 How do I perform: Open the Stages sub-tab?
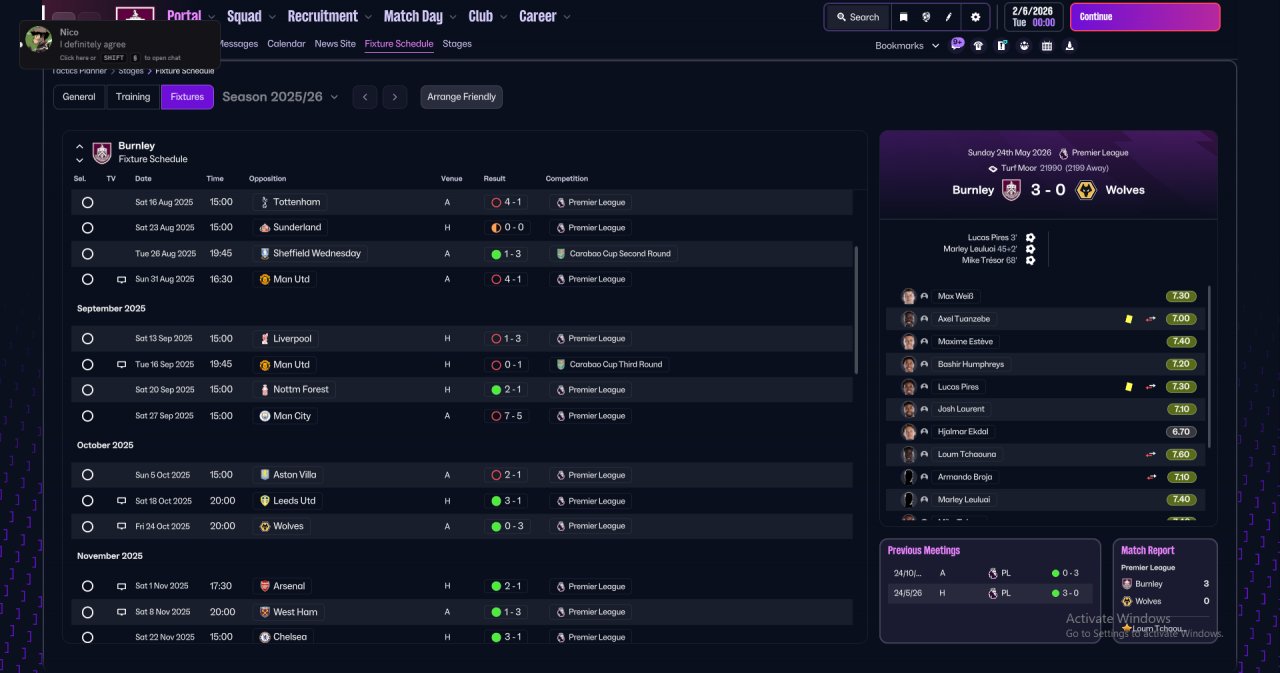(x=457, y=44)
